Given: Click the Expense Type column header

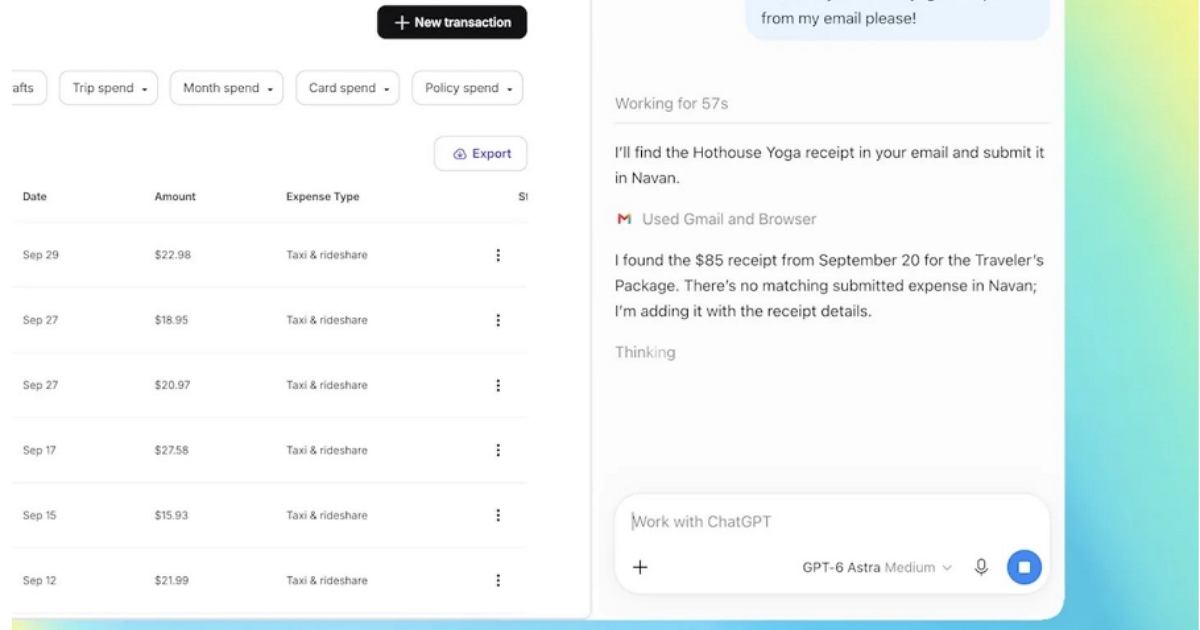Looking at the screenshot, I should point(323,197).
